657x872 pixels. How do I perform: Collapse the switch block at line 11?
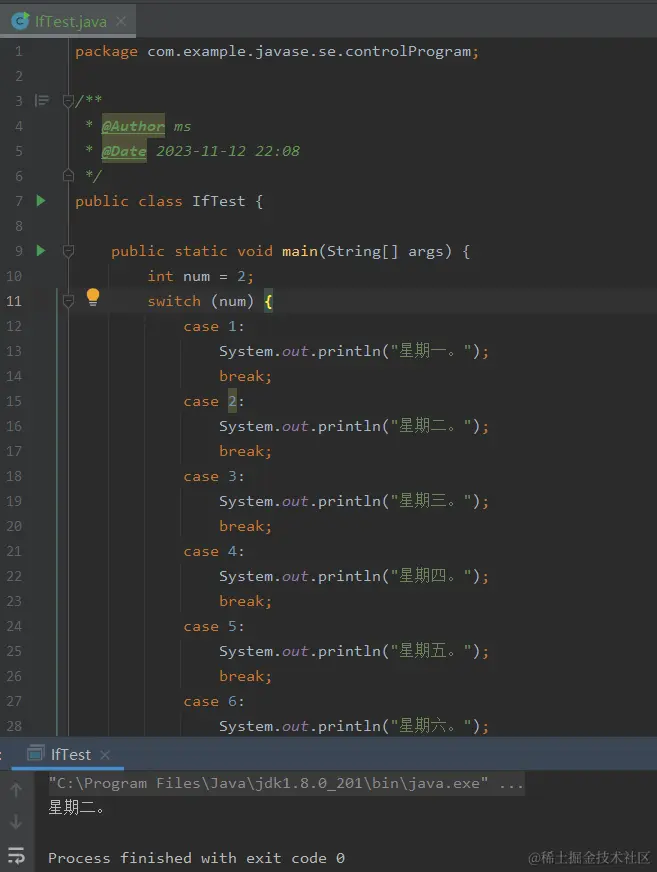click(68, 301)
